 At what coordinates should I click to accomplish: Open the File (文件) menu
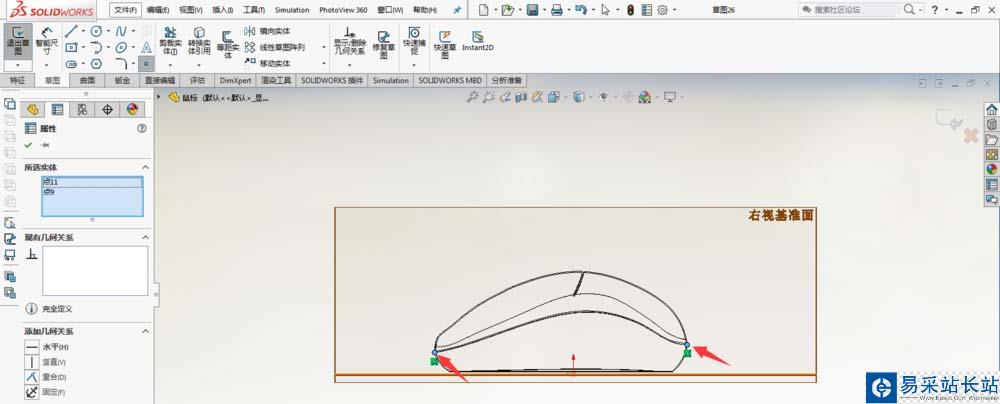click(126, 10)
